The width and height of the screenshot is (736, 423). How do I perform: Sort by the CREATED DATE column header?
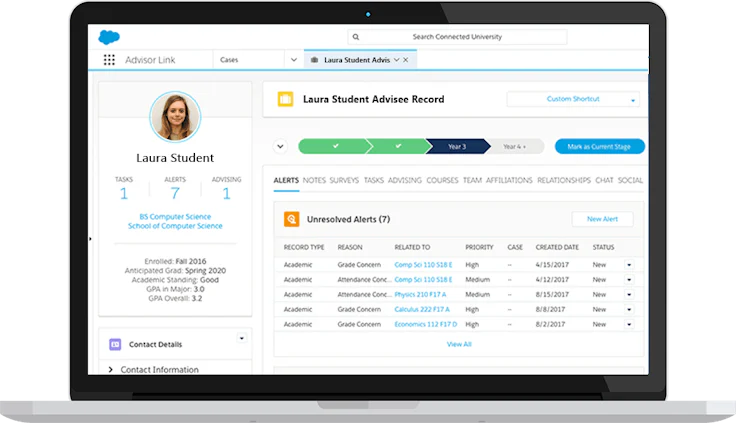(x=557, y=247)
